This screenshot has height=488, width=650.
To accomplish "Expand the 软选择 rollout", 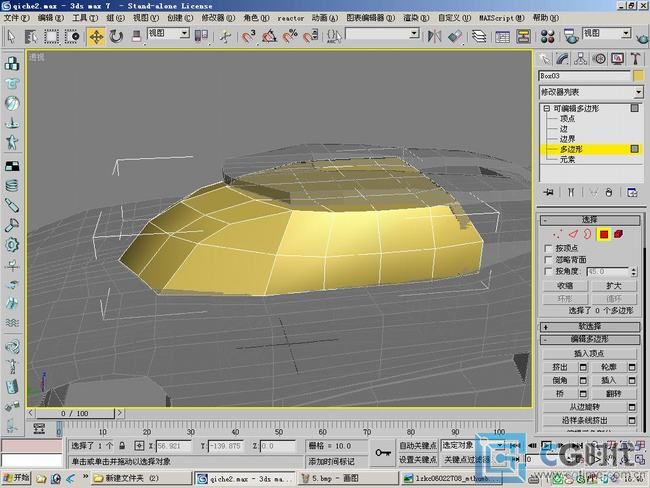I will click(x=589, y=327).
